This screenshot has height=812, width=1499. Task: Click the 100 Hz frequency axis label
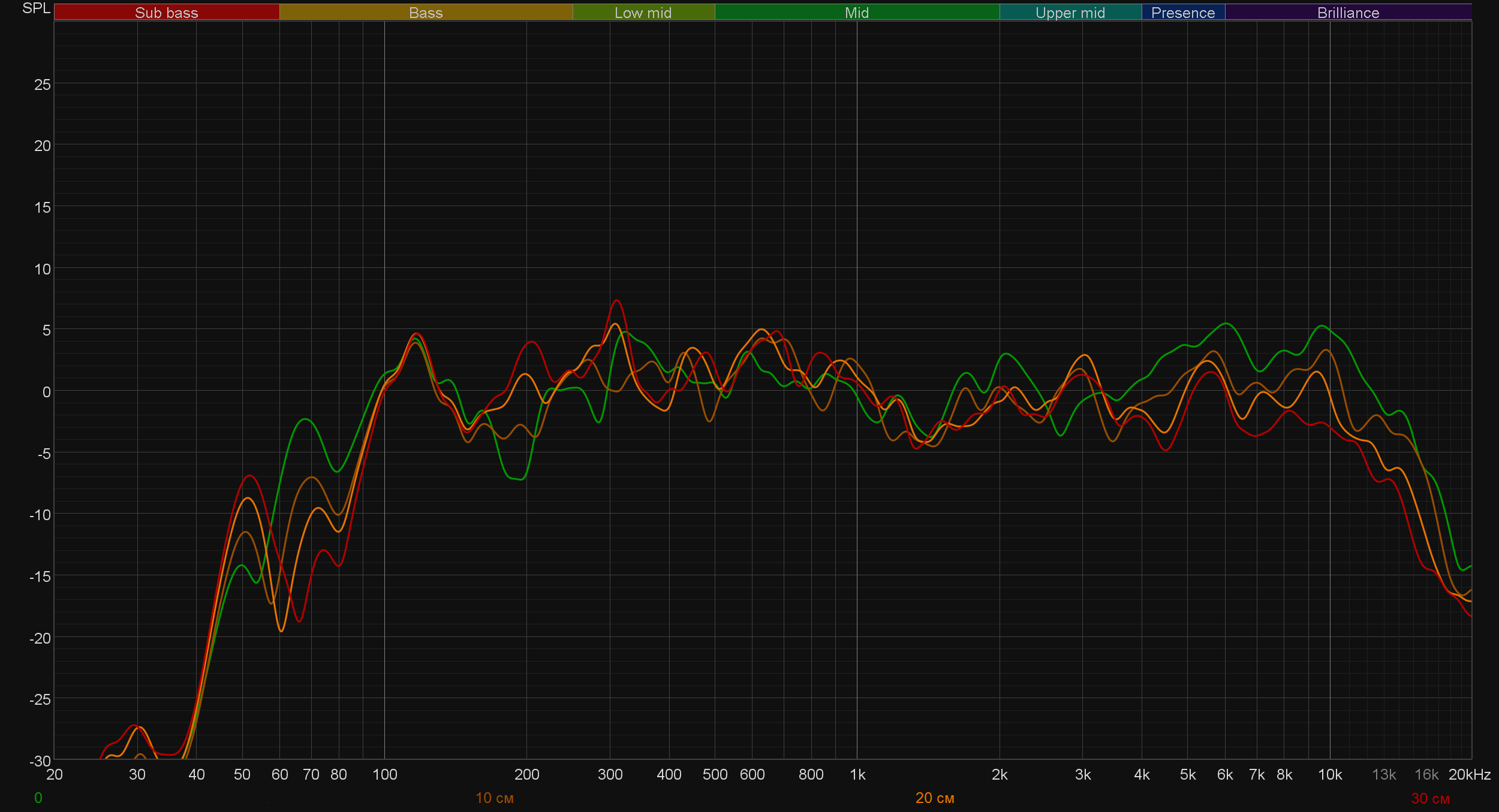click(384, 774)
